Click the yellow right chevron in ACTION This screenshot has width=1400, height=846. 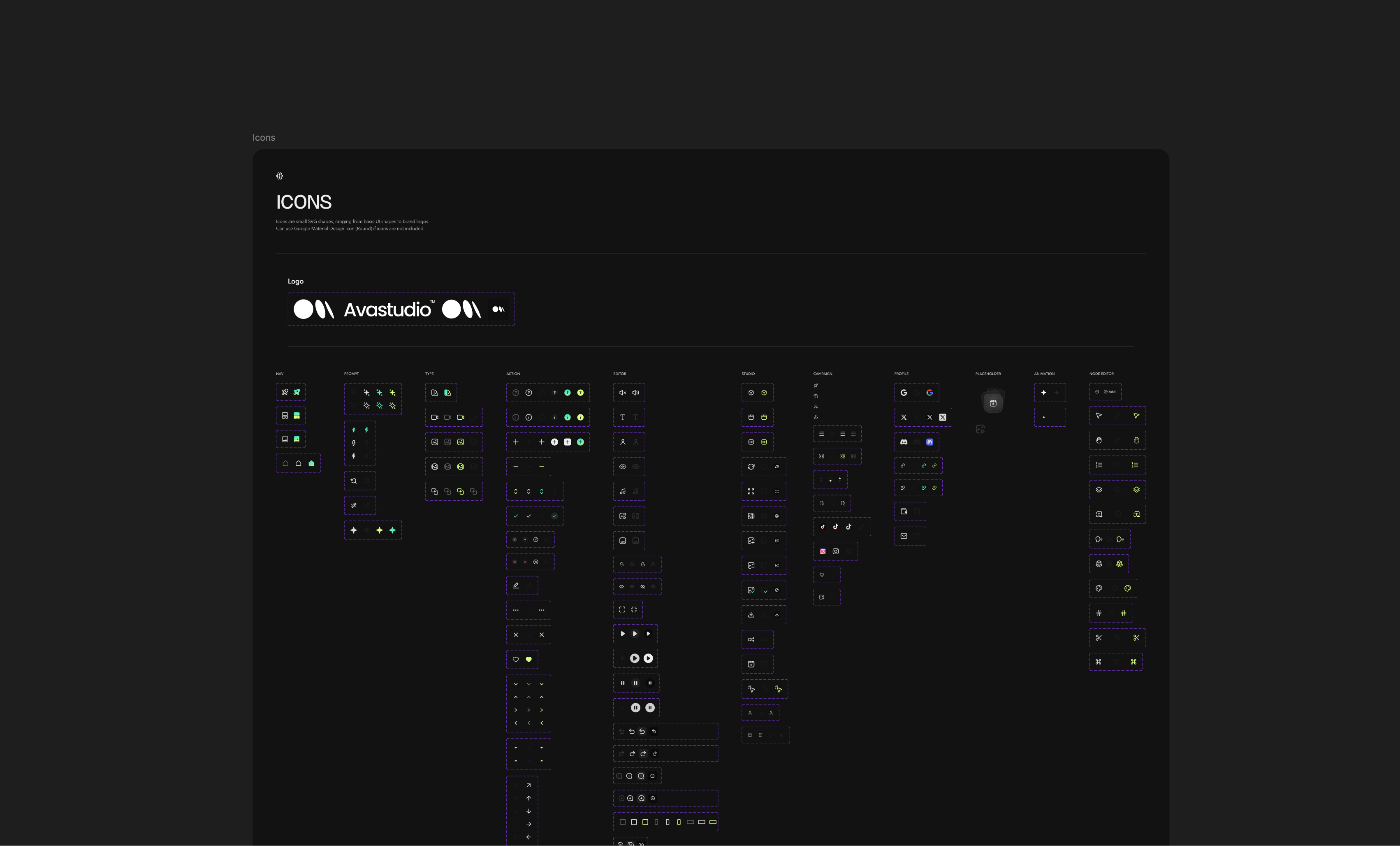542,710
